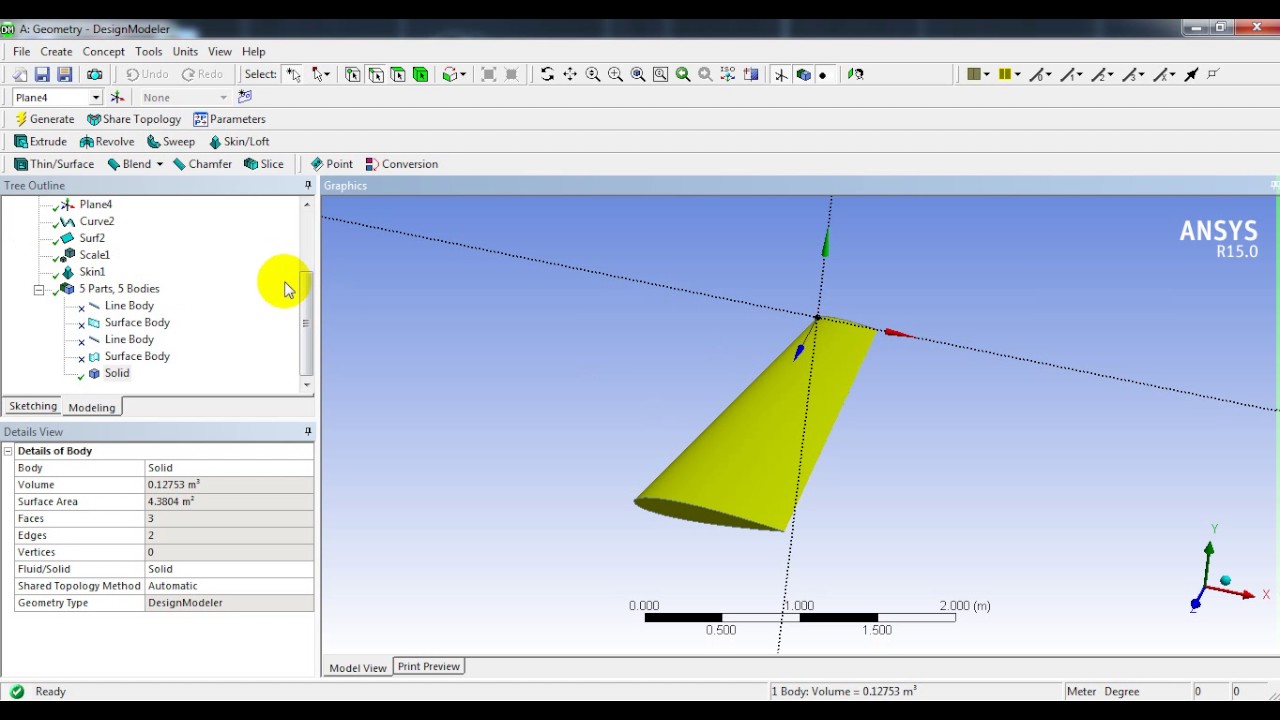
Task: Open the Edge Coloring dropdown
Action: (x=1010, y=74)
